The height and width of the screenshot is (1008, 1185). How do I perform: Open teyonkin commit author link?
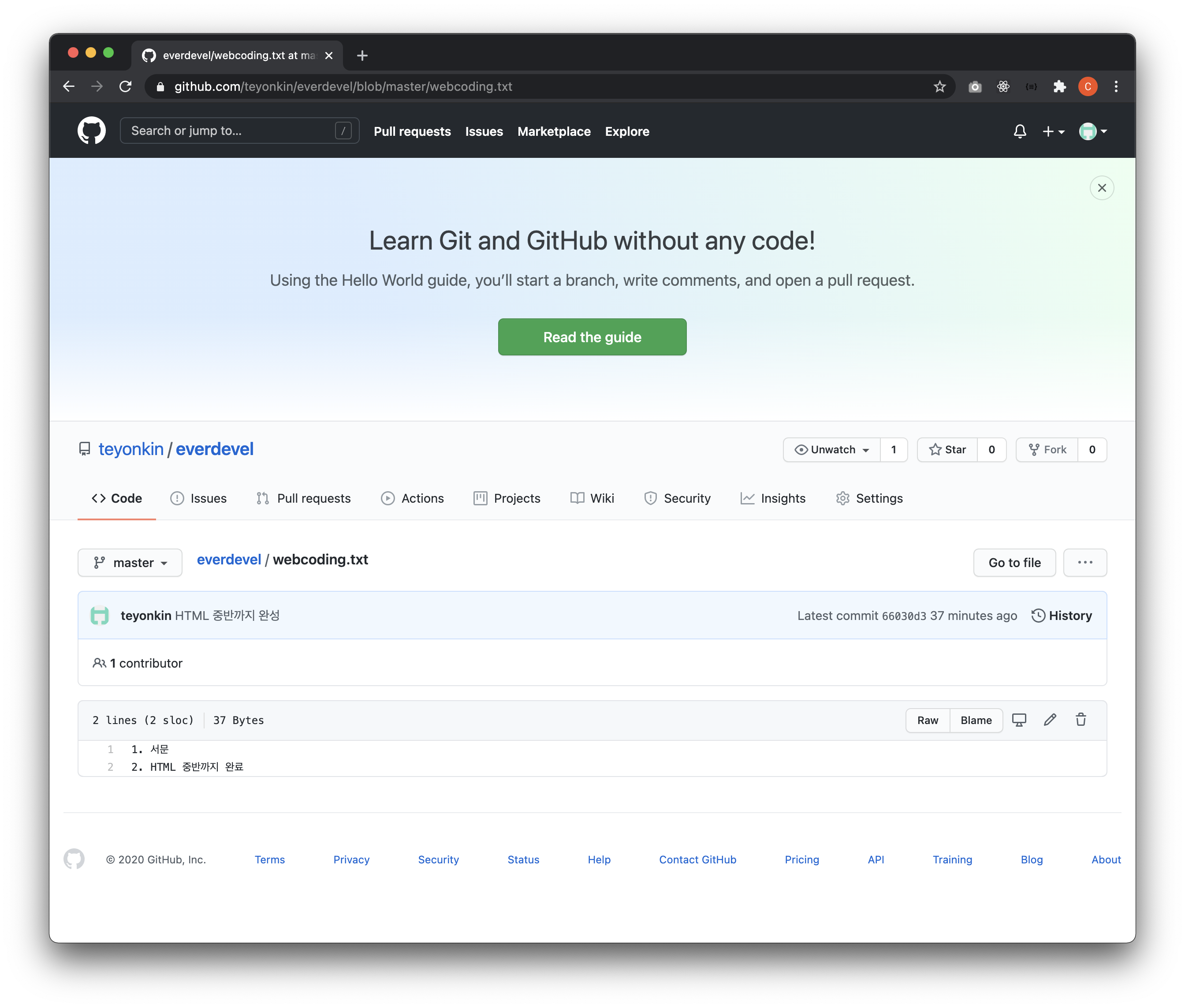click(x=145, y=616)
